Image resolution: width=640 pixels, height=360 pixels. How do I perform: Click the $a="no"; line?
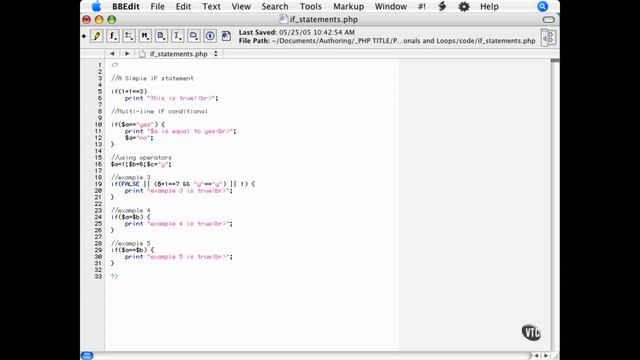pos(139,138)
